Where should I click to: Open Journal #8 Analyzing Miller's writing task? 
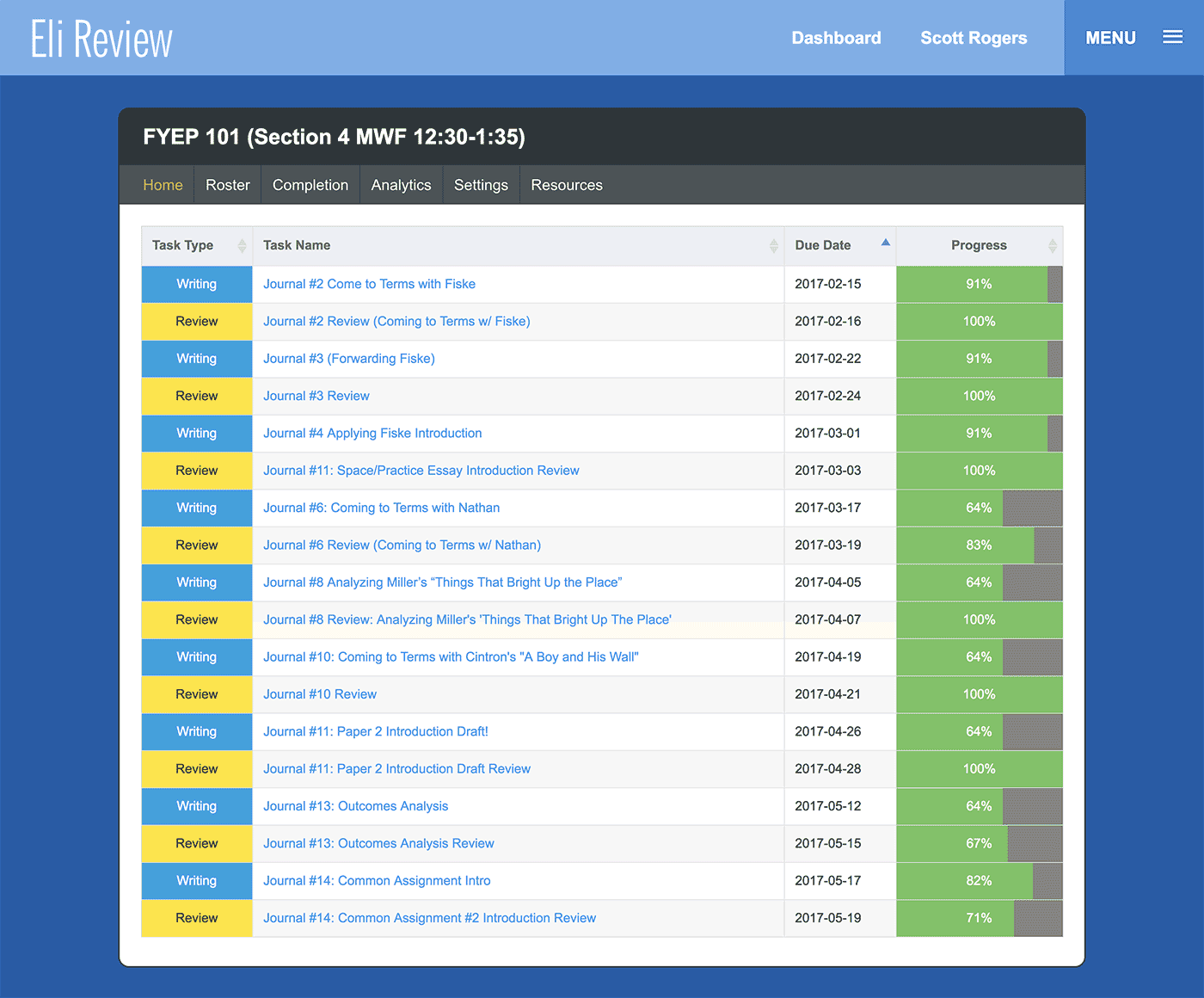(442, 582)
